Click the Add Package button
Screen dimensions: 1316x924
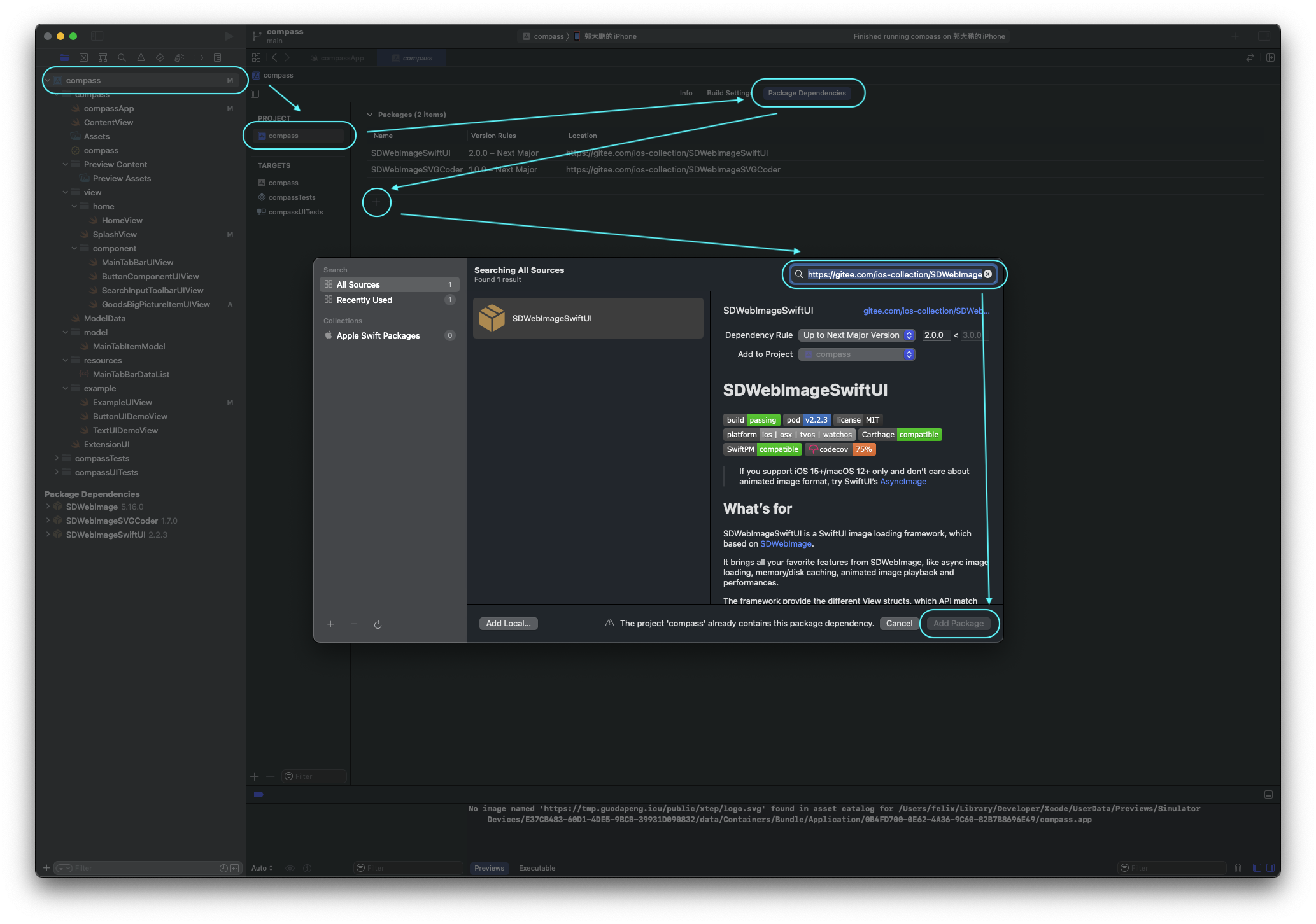click(x=958, y=624)
